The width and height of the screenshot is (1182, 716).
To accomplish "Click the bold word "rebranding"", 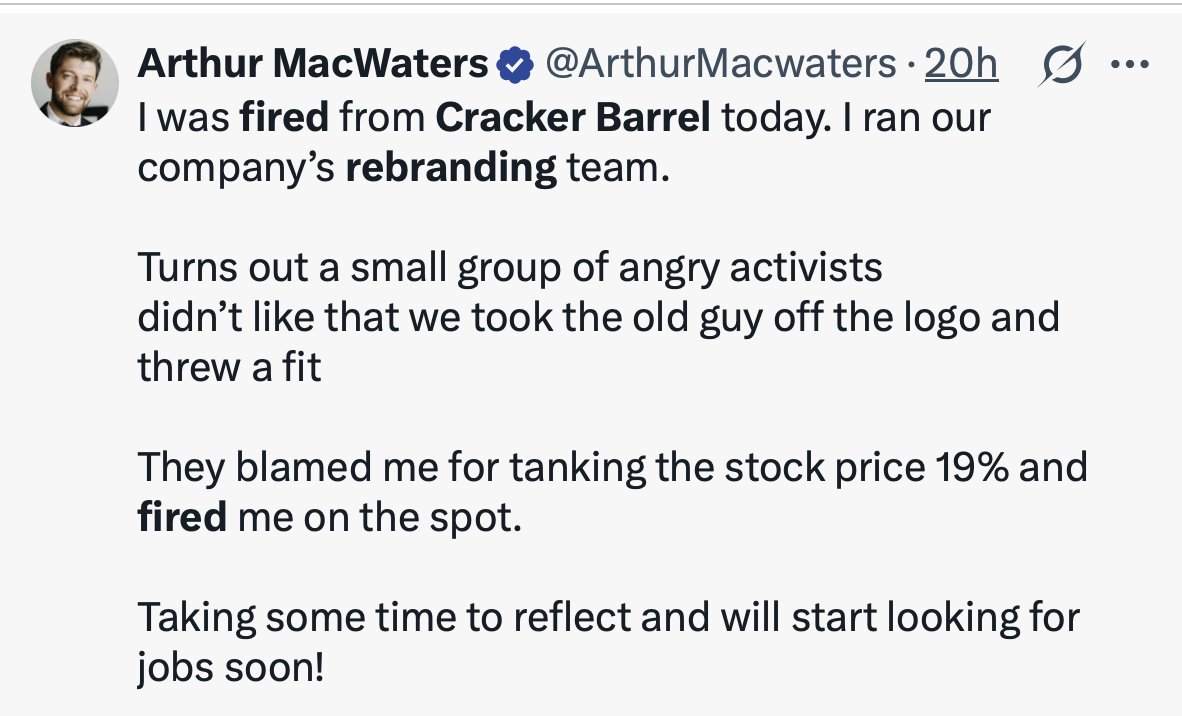I will 451,167.
